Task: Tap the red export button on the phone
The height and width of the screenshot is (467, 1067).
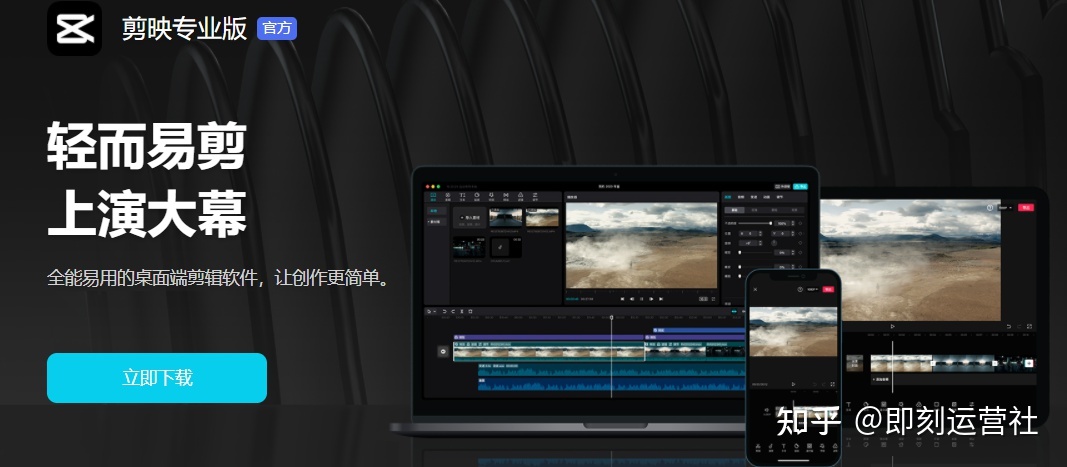Action: tap(830, 289)
